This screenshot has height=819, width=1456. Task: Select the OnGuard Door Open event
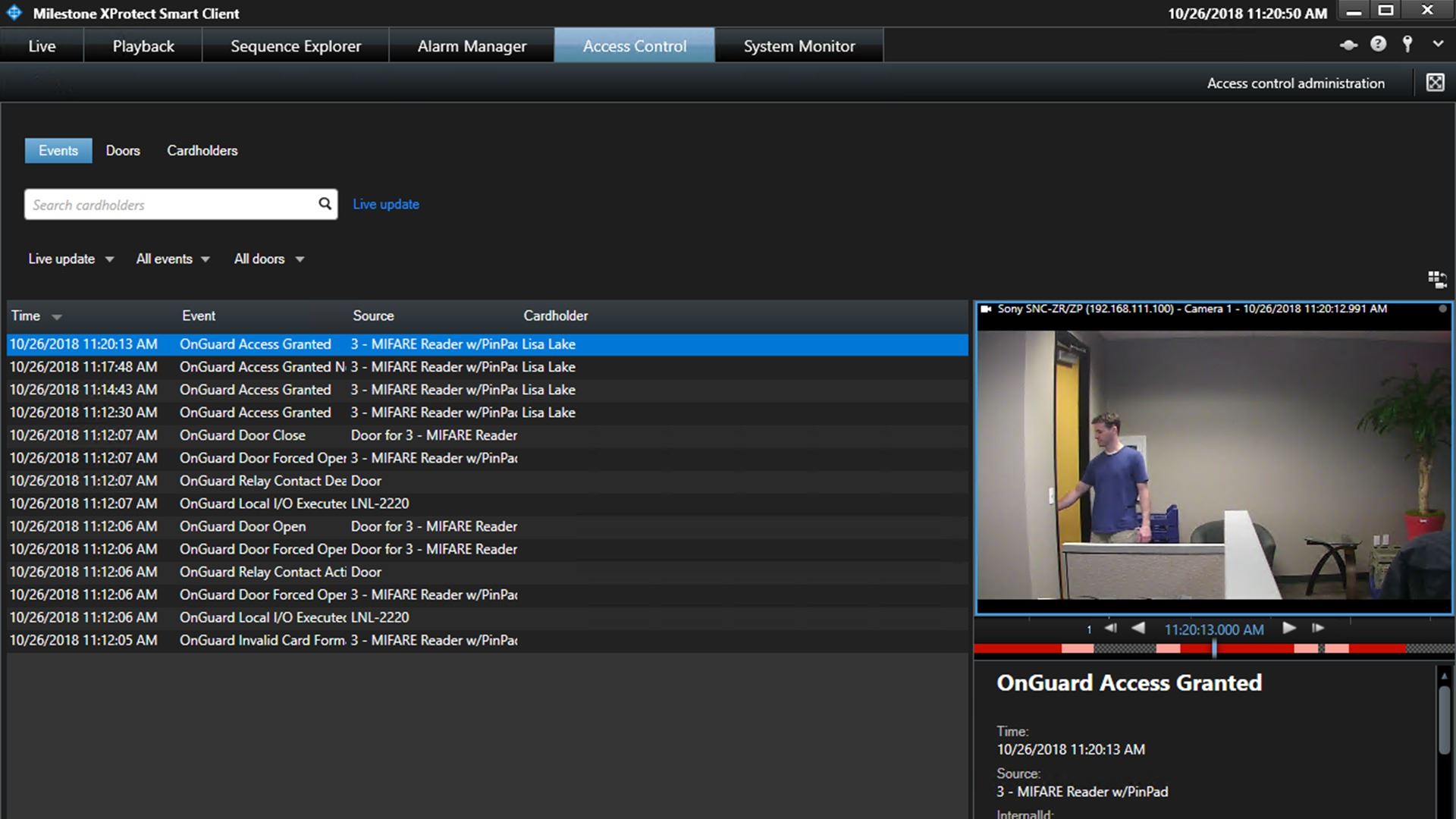point(488,526)
